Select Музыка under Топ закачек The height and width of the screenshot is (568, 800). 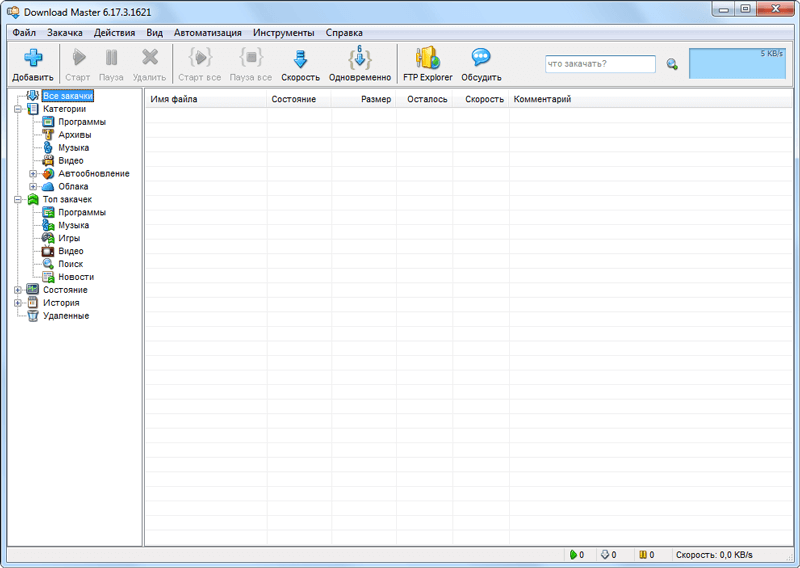pyautogui.click(x=73, y=225)
